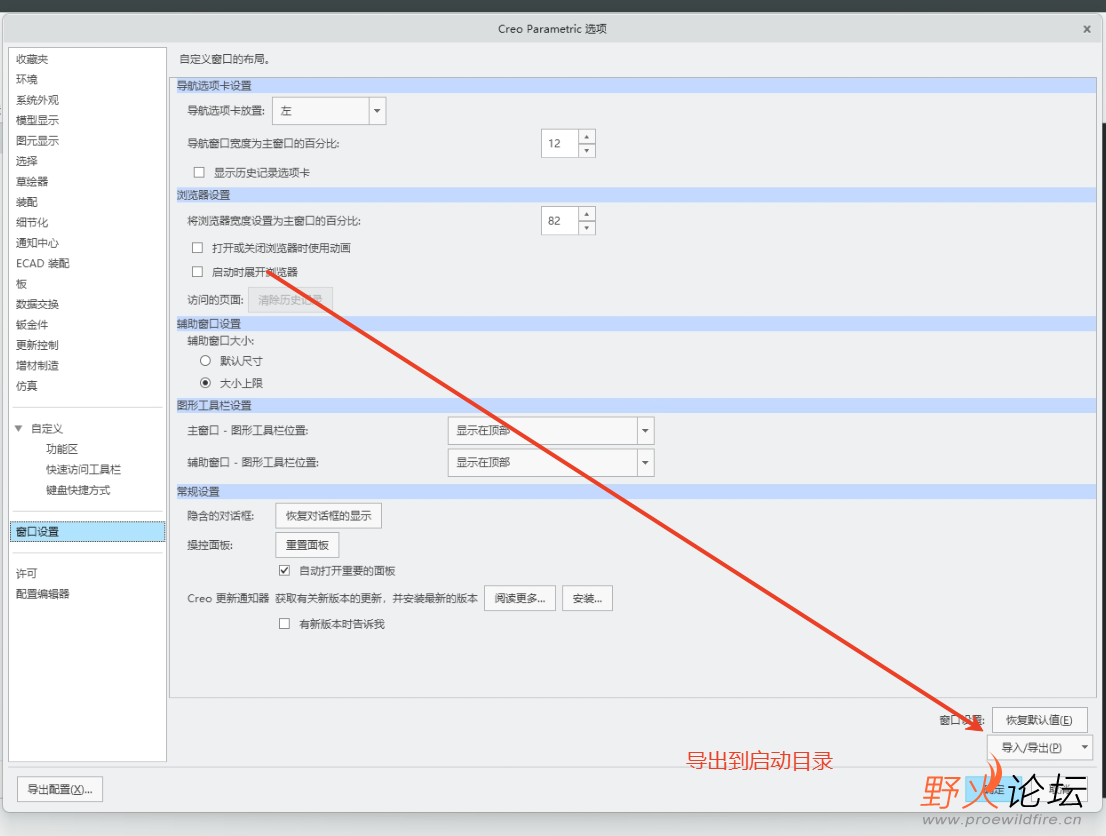Click 清除历史记录 button

290,300
